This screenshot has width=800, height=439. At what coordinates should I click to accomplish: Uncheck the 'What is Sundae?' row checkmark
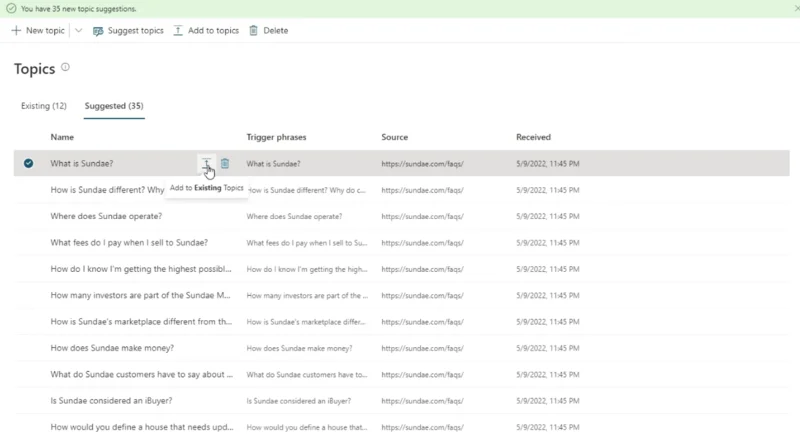coord(29,163)
